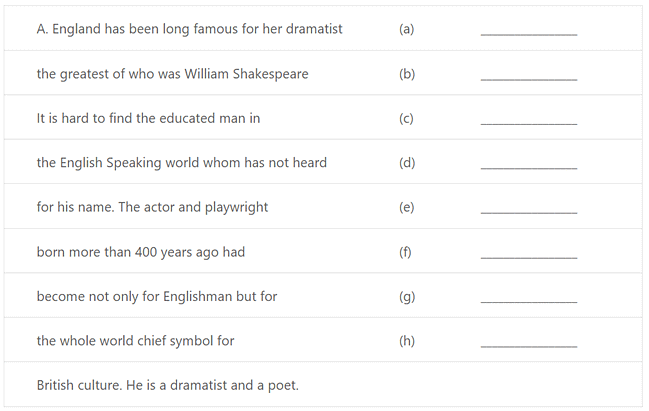Select the text 'It is hard to find'

148,118
